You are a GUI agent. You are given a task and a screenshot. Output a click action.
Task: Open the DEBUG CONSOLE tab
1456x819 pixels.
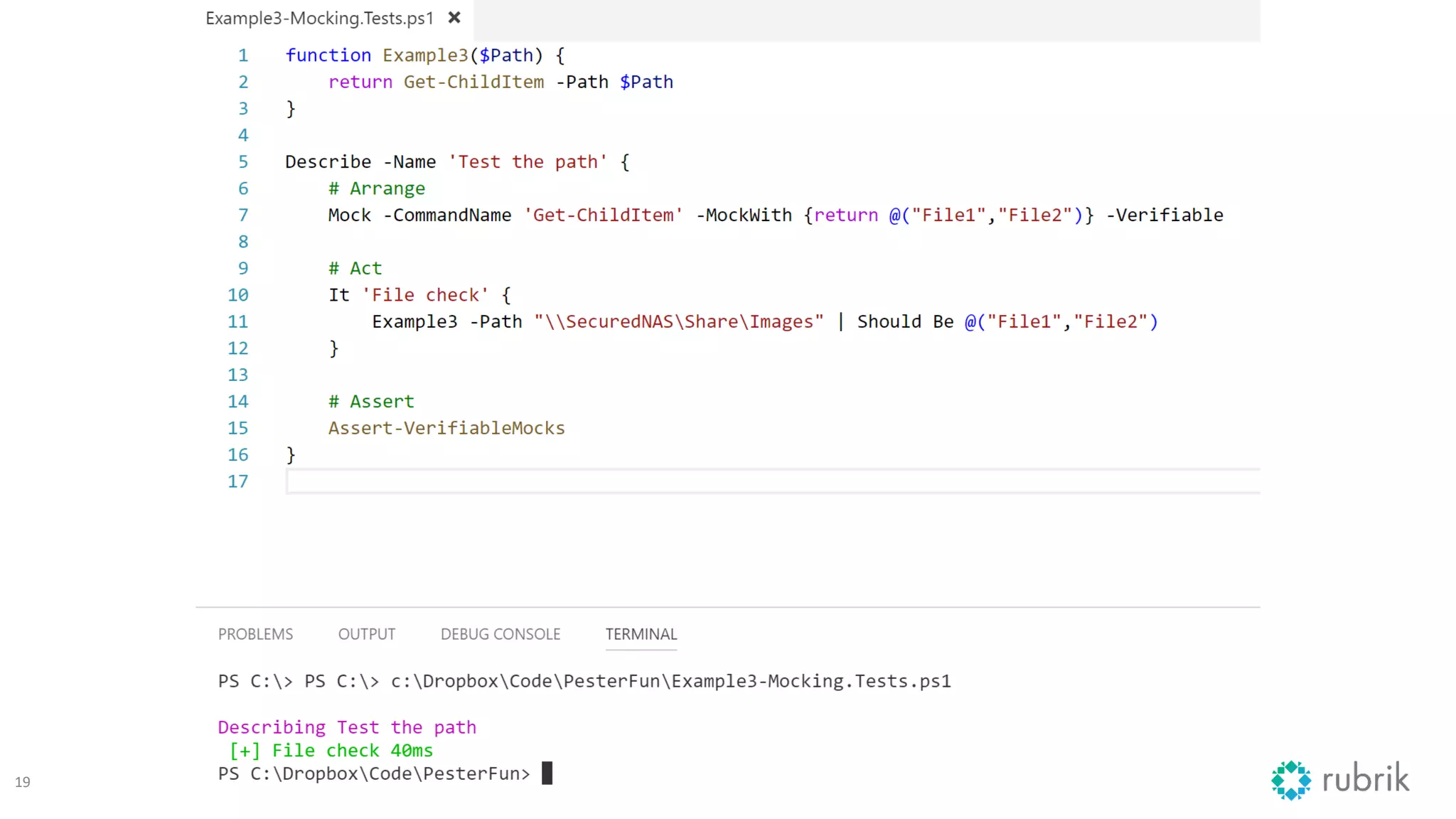pos(500,634)
